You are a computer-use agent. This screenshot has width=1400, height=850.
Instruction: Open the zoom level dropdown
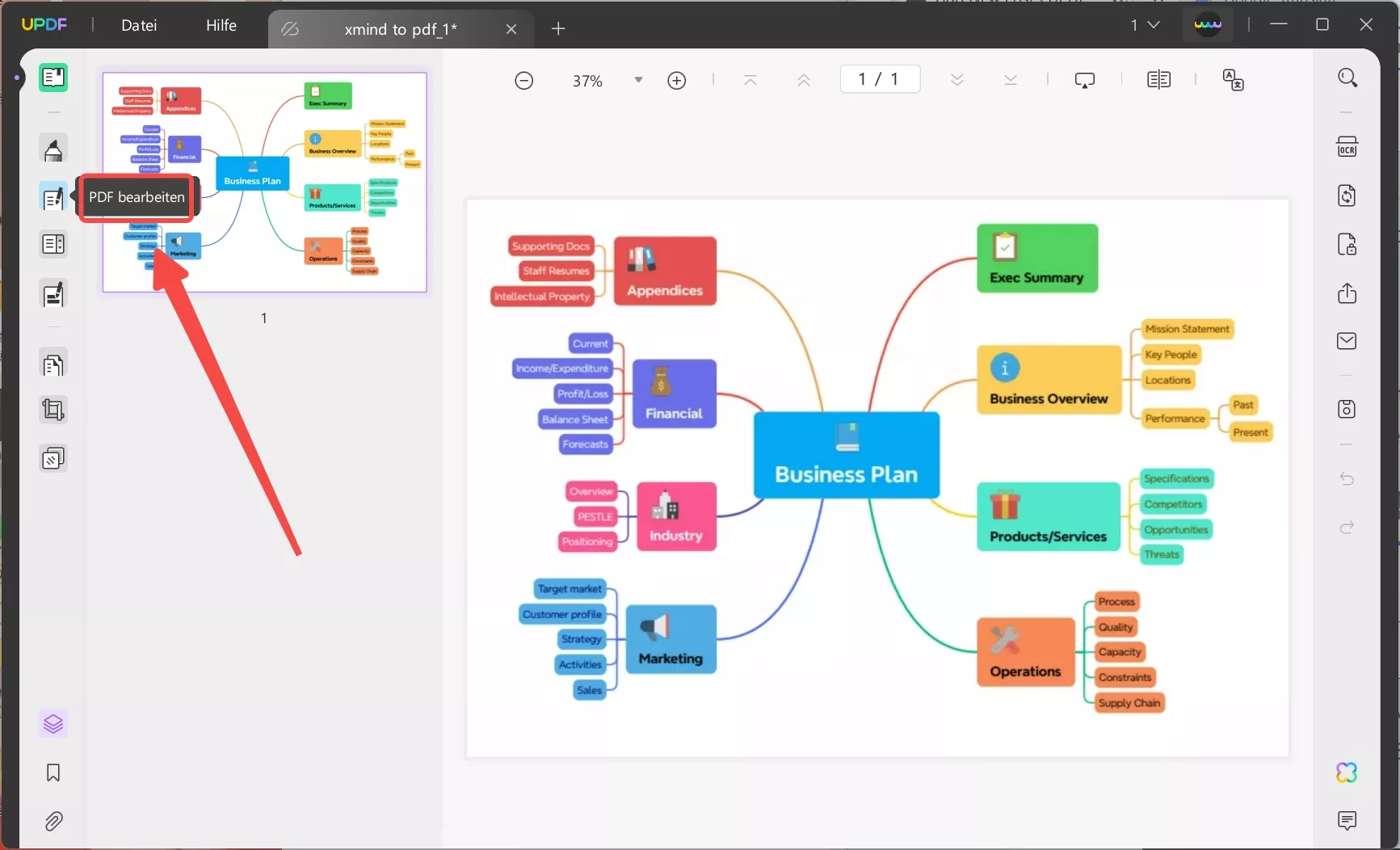(x=638, y=79)
